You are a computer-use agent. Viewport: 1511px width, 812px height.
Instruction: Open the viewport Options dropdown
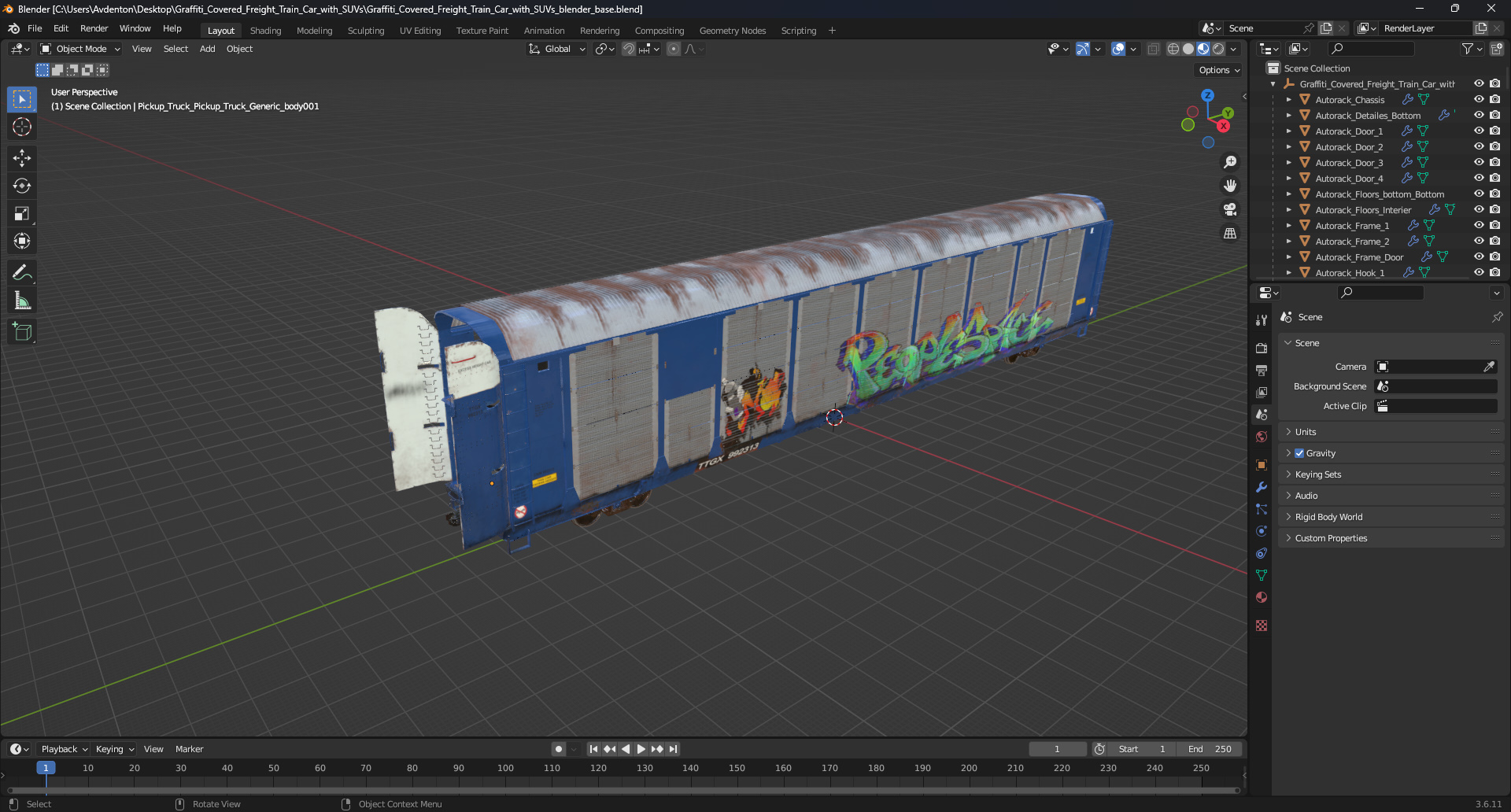click(x=1219, y=70)
